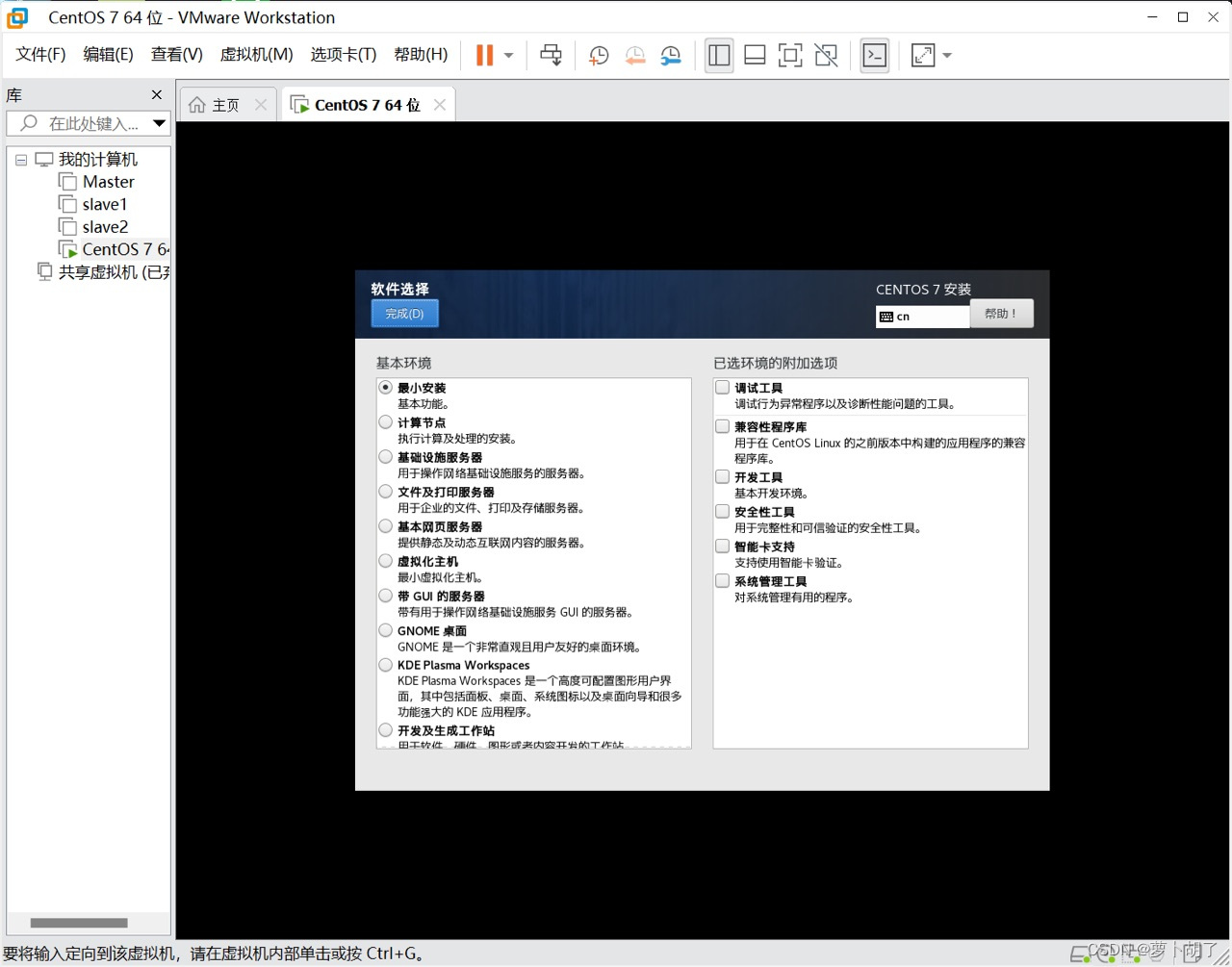Viewport: 1232px width, 967px height.
Task: Select 共享虚拟机 in the library tree
Action: tap(114, 272)
